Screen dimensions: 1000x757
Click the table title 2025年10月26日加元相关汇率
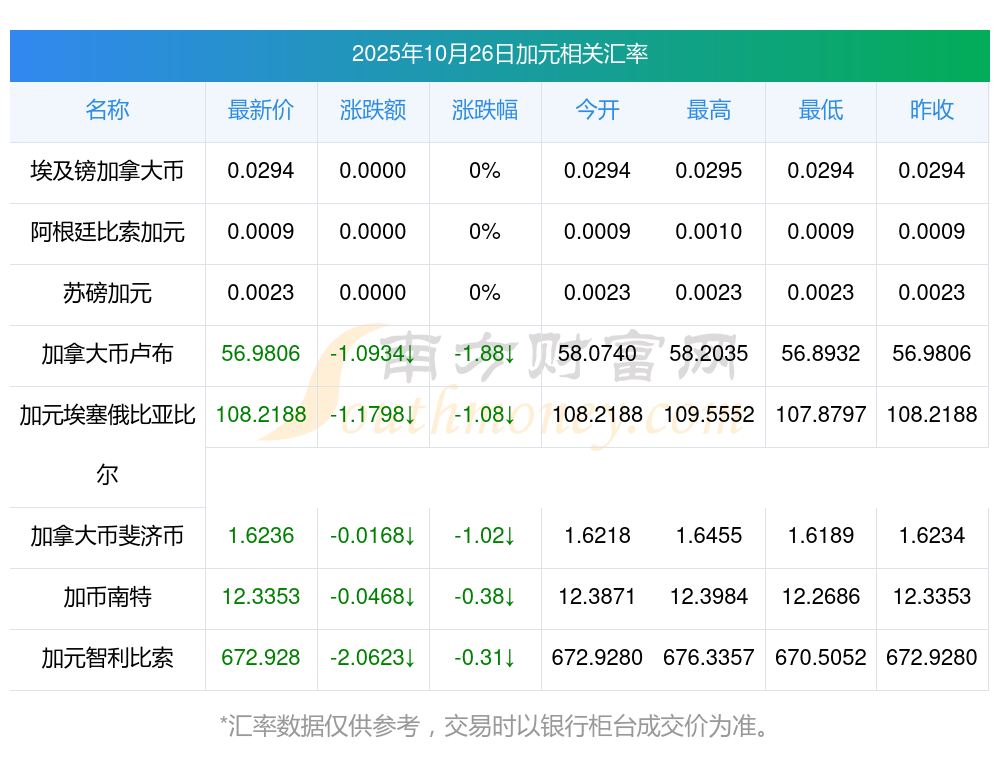tap(499, 54)
